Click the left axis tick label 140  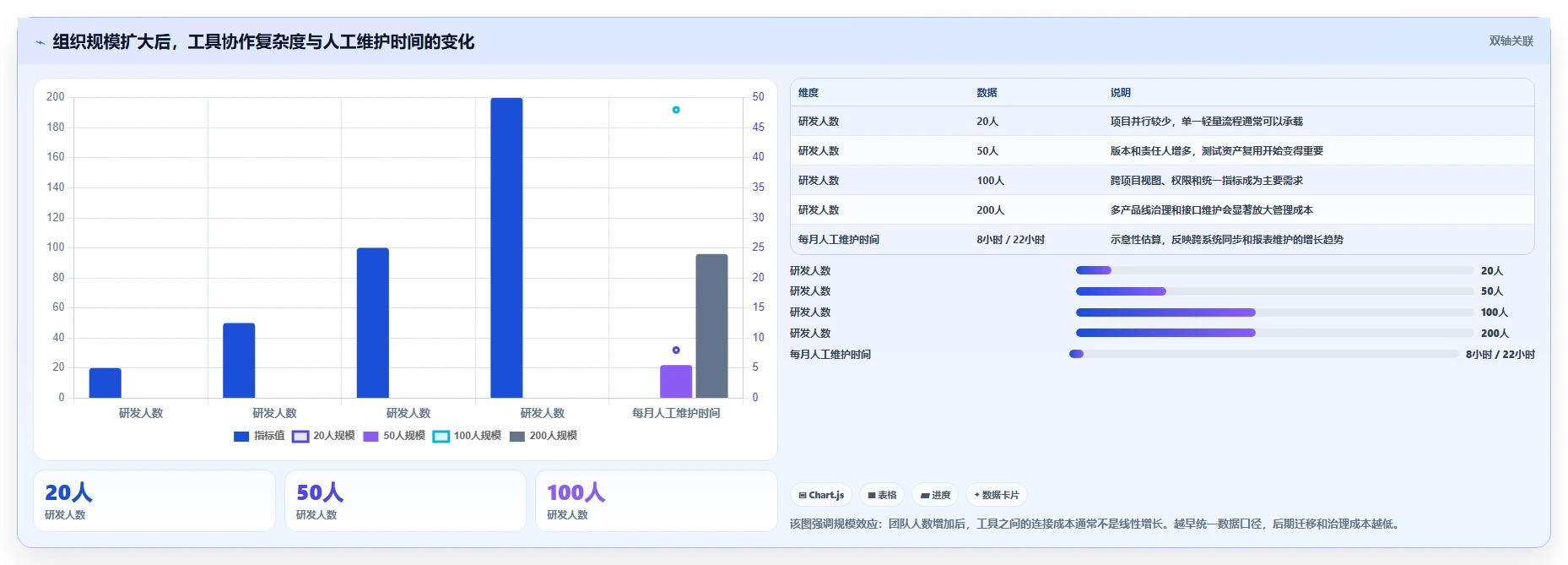(56, 187)
